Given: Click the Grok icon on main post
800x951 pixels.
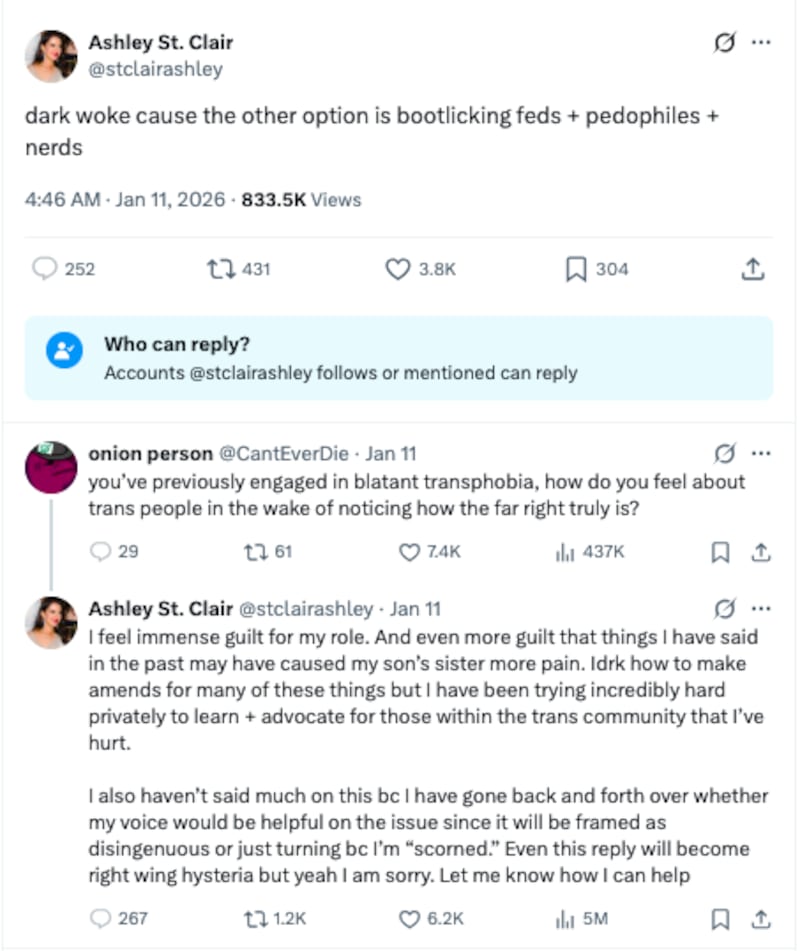Looking at the screenshot, I should tap(723, 43).
